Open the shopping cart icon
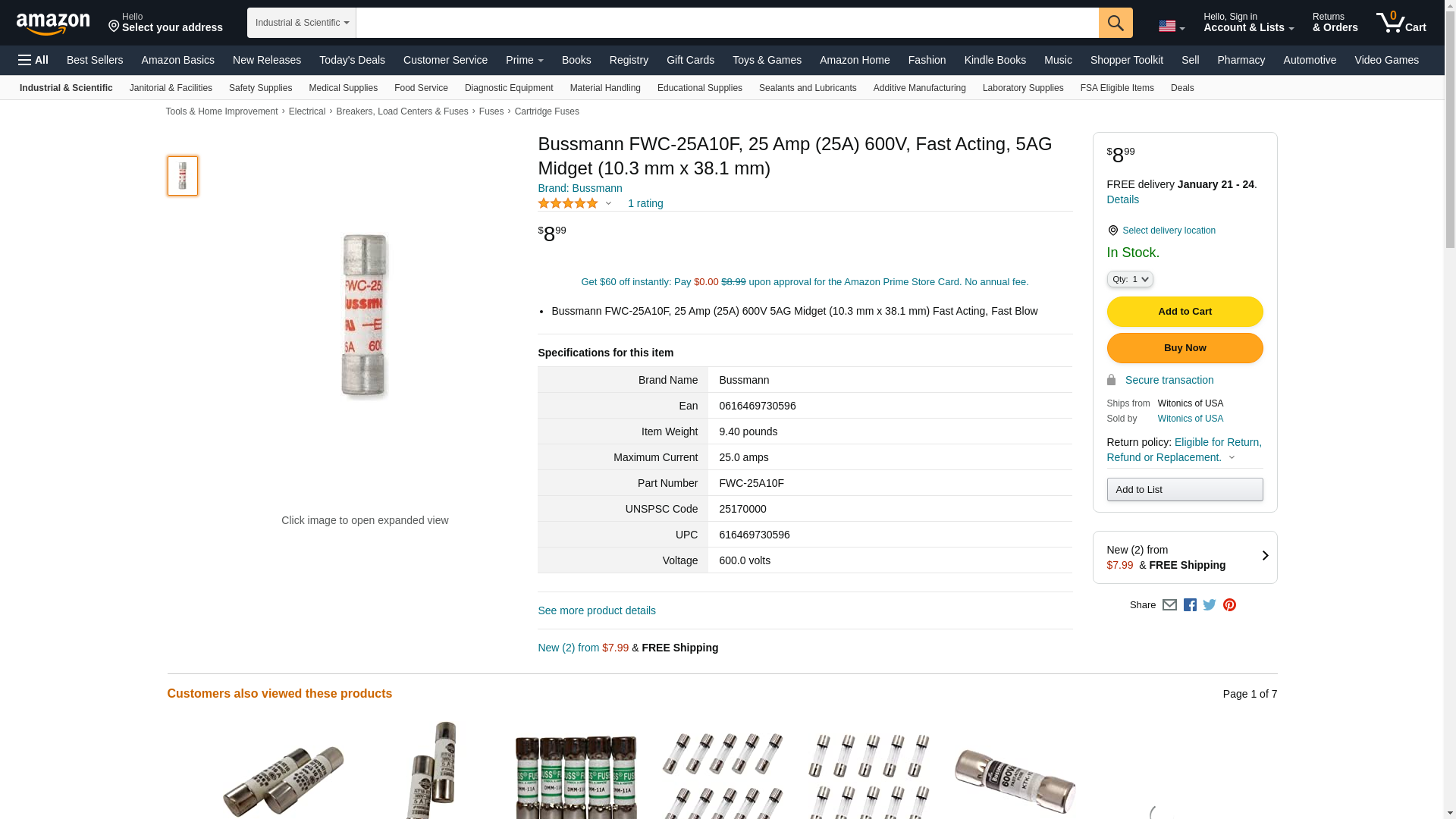This screenshot has width=1456, height=819. pos(1401,23)
